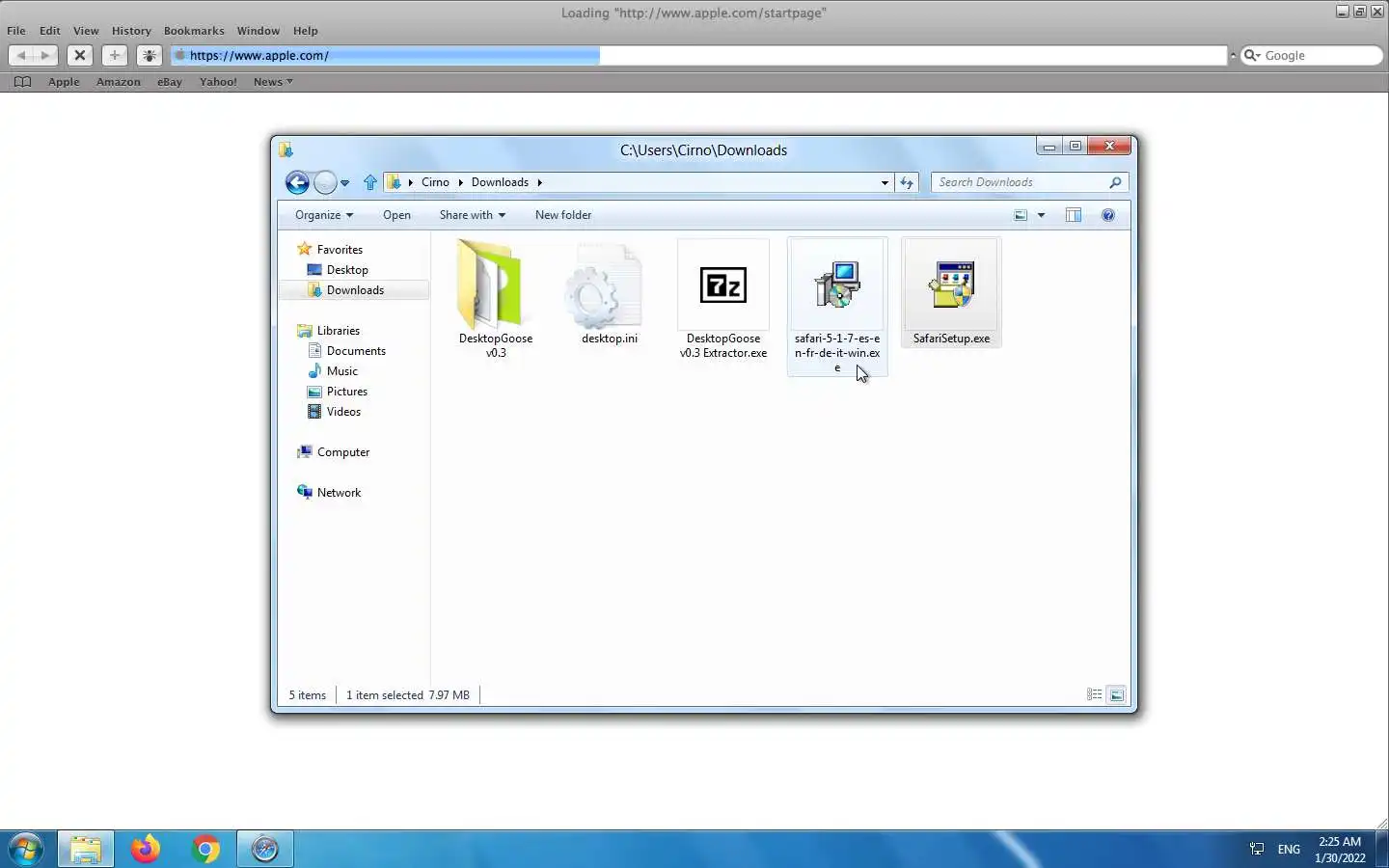This screenshot has height=868, width=1389.
Task: Open Share with dropdown
Action: click(473, 215)
